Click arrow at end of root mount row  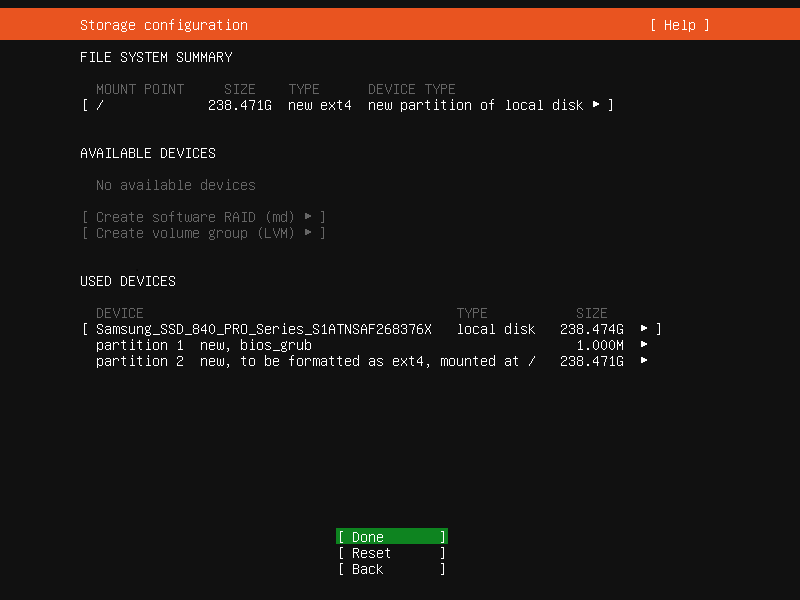point(596,105)
